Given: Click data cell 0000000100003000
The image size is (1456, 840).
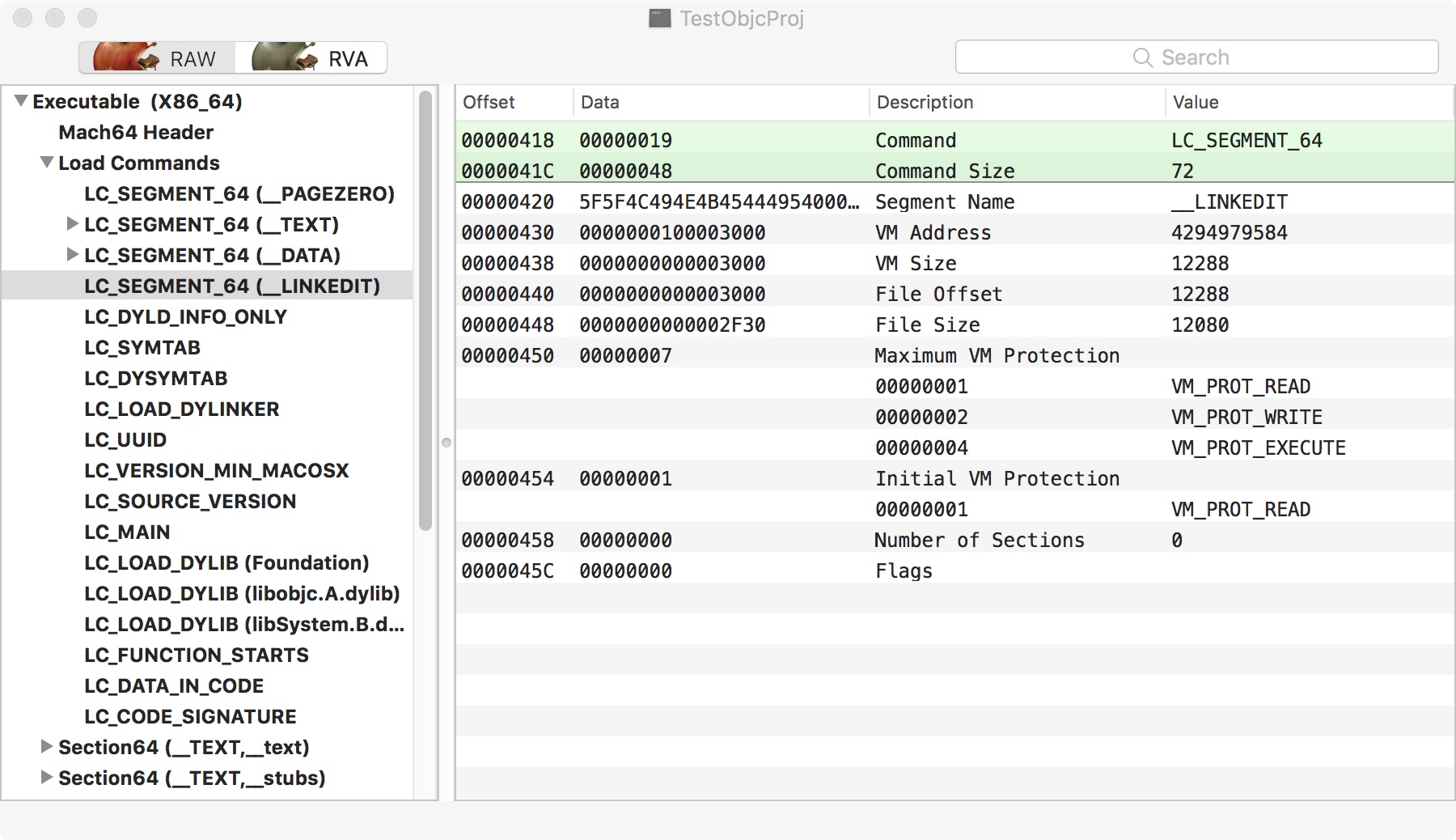Looking at the screenshot, I should [x=672, y=232].
